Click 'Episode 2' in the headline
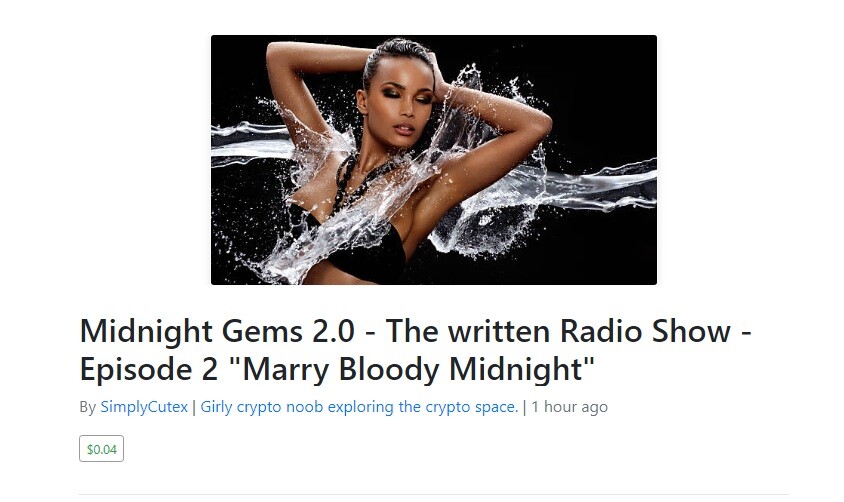The image size is (844, 502). [149, 370]
